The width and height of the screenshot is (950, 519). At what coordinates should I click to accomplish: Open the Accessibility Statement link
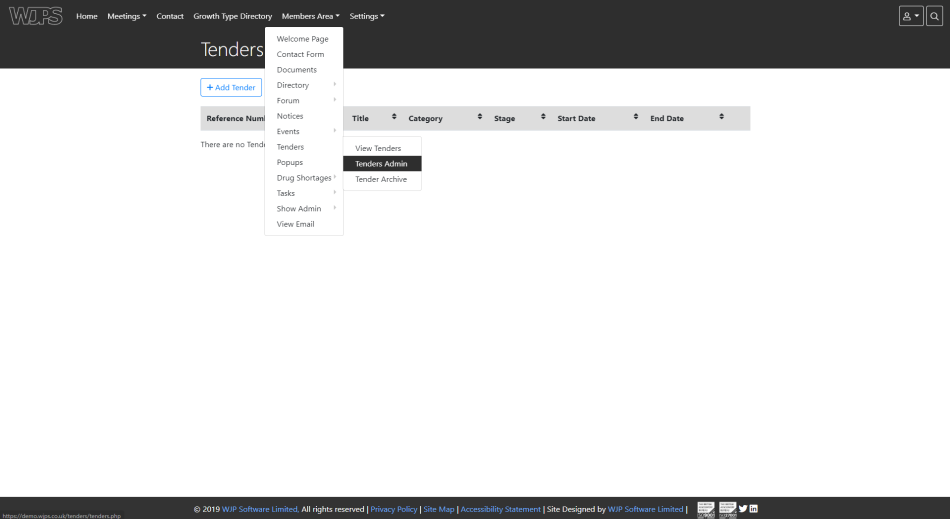coord(500,509)
